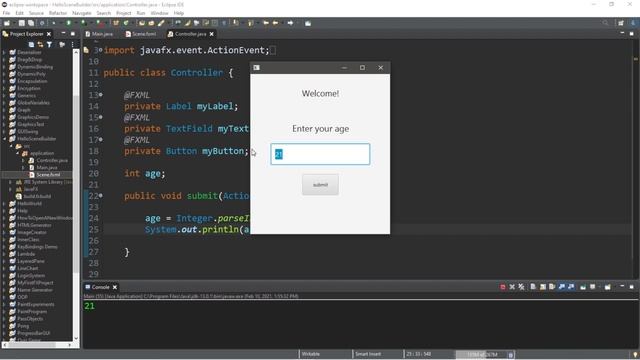Screen dimensions: 640x360
Task: Click the submit button in the app window
Action: (320, 184)
